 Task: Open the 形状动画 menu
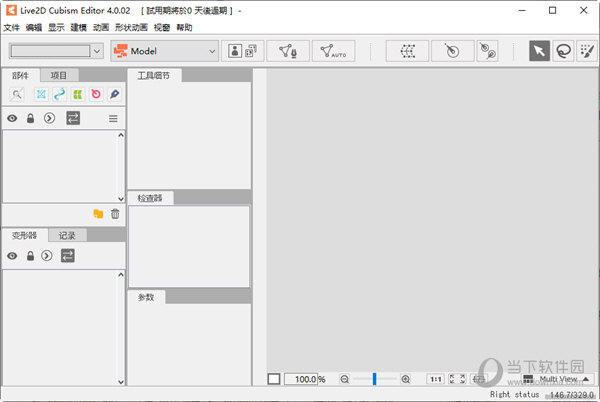(x=131, y=28)
